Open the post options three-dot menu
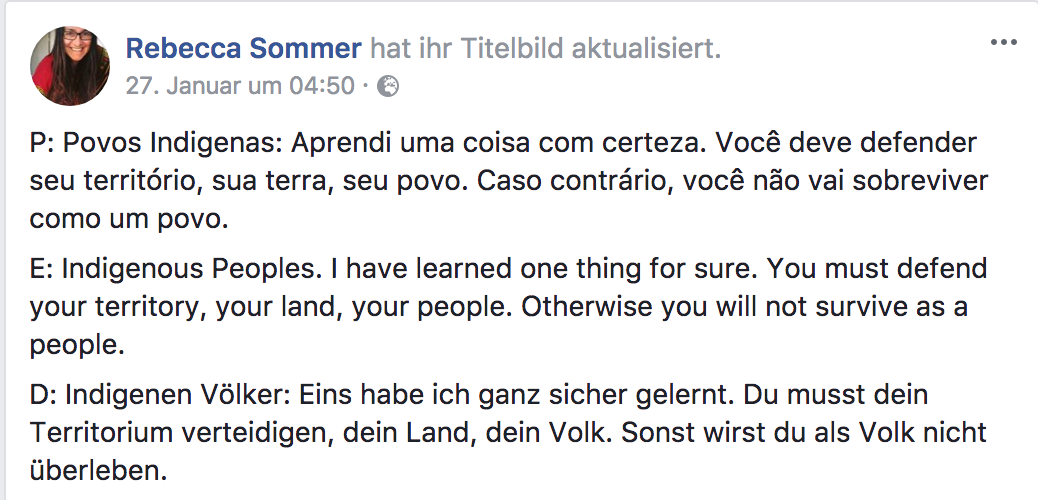The width and height of the screenshot is (1038, 500). tap(1003, 42)
